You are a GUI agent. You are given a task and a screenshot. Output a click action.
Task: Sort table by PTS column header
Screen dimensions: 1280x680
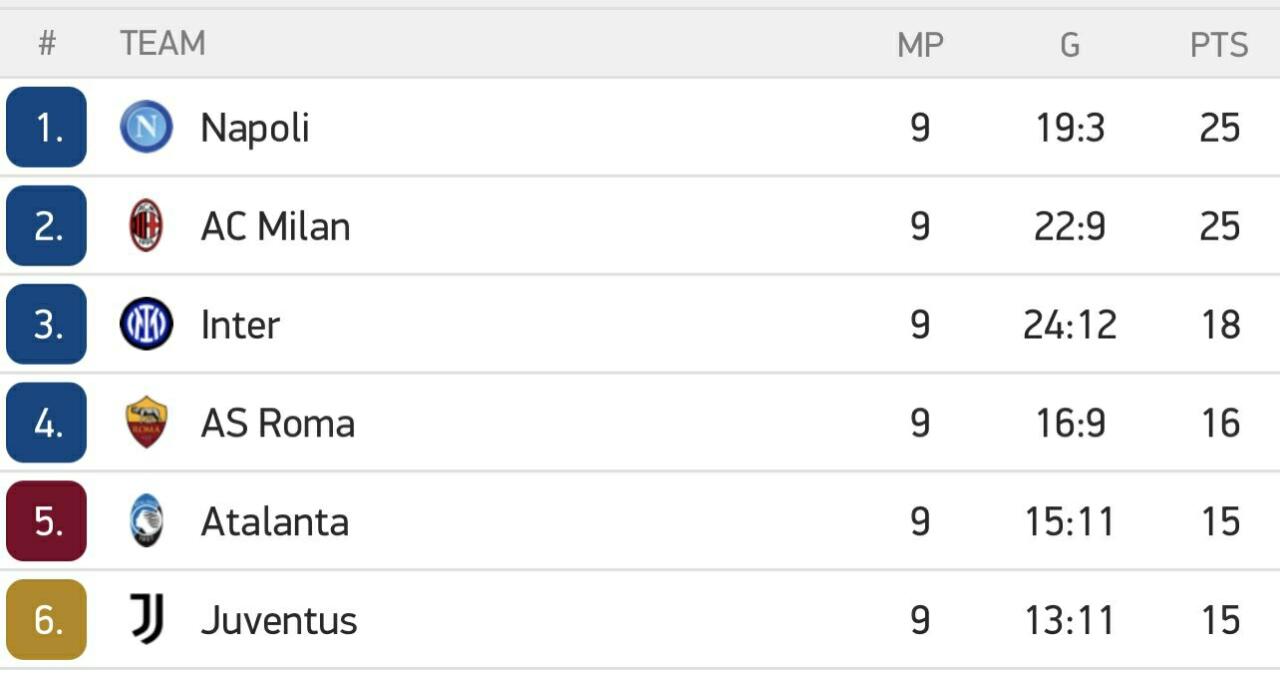coord(1219,45)
